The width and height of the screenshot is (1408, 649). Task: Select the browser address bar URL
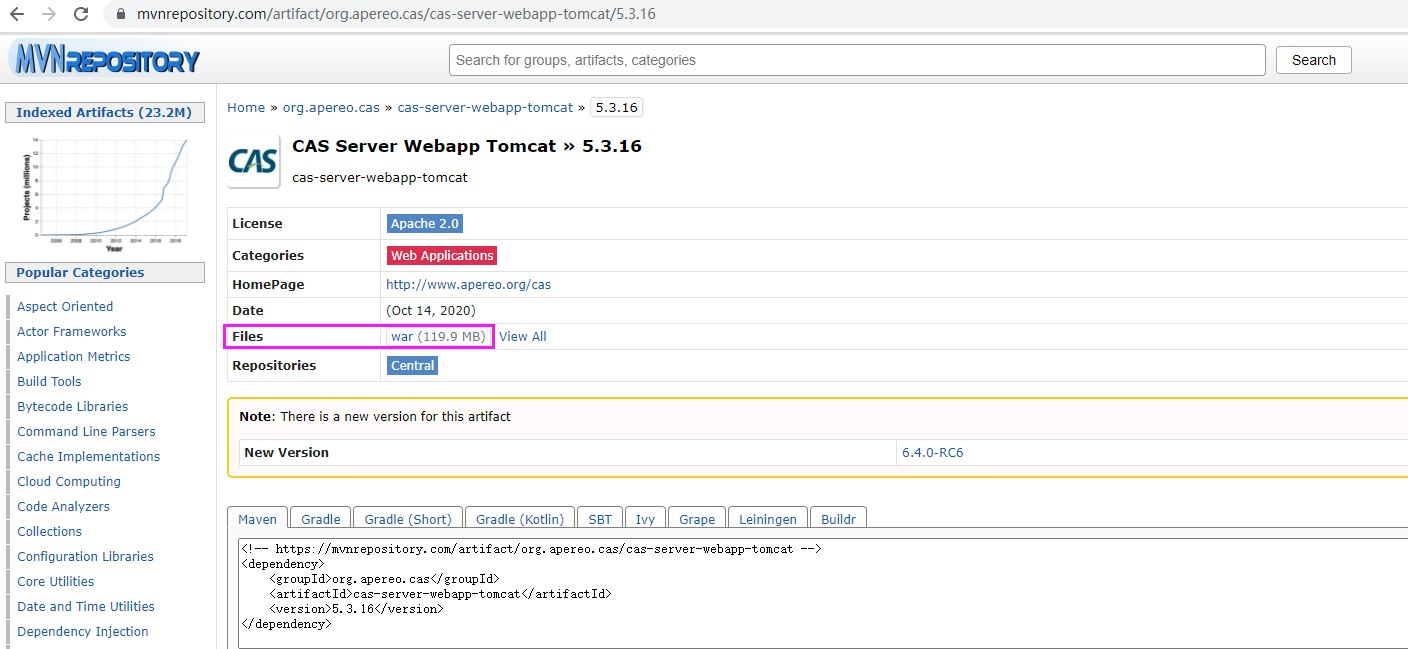(396, 15)
